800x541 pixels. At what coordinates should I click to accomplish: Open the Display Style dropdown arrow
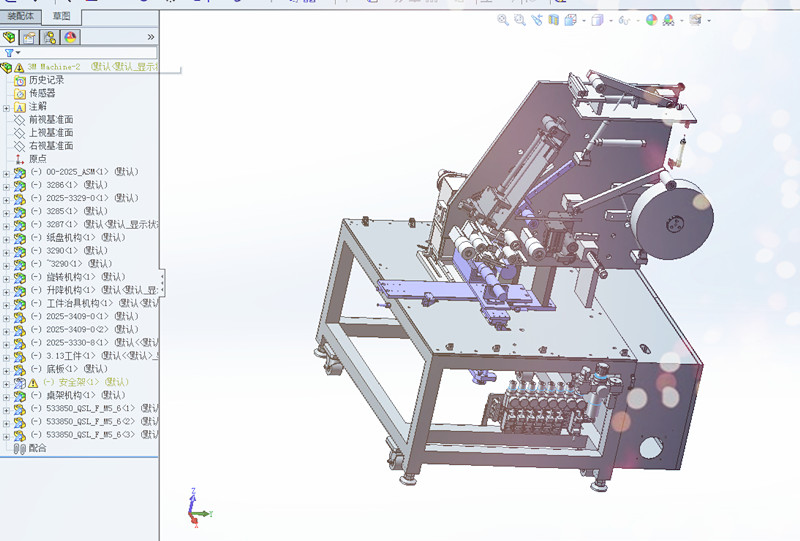pos(611,21)
